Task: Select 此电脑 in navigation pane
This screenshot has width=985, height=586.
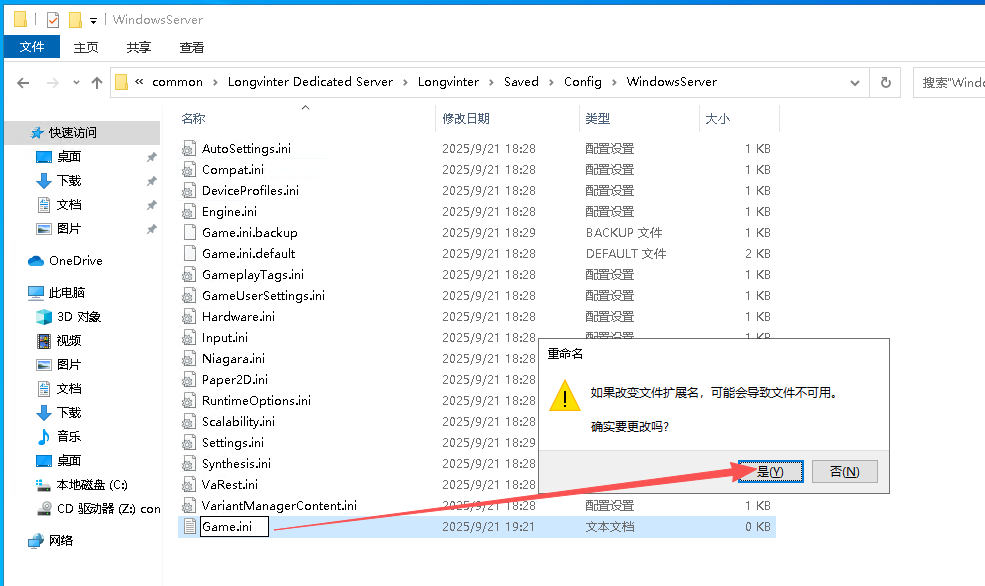Action: click(67, 293)
